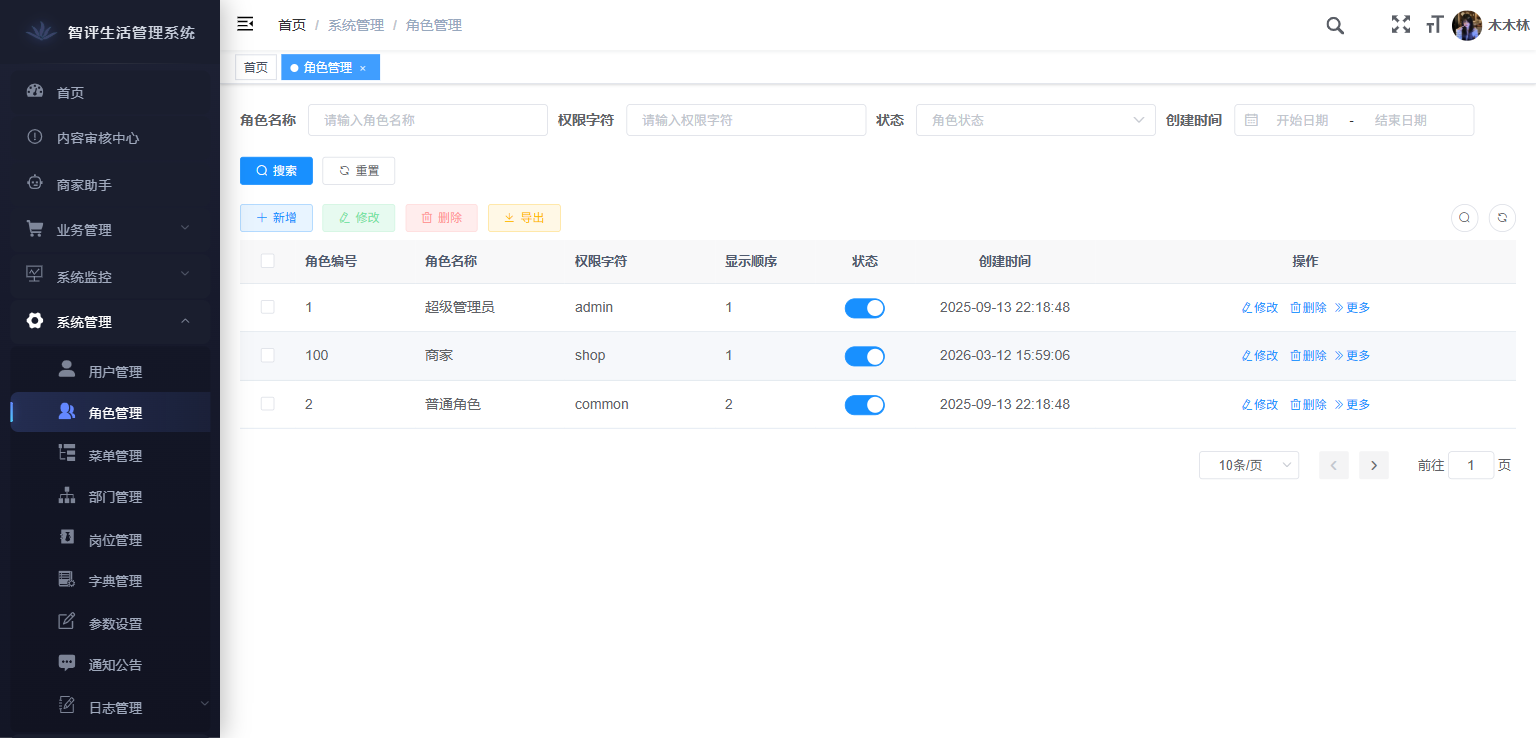The height and width of the screenshot is (738, 1536).
Task: Open the 角色状态 dropdown
Action: pyautogui.click(x=1036, y=119)
